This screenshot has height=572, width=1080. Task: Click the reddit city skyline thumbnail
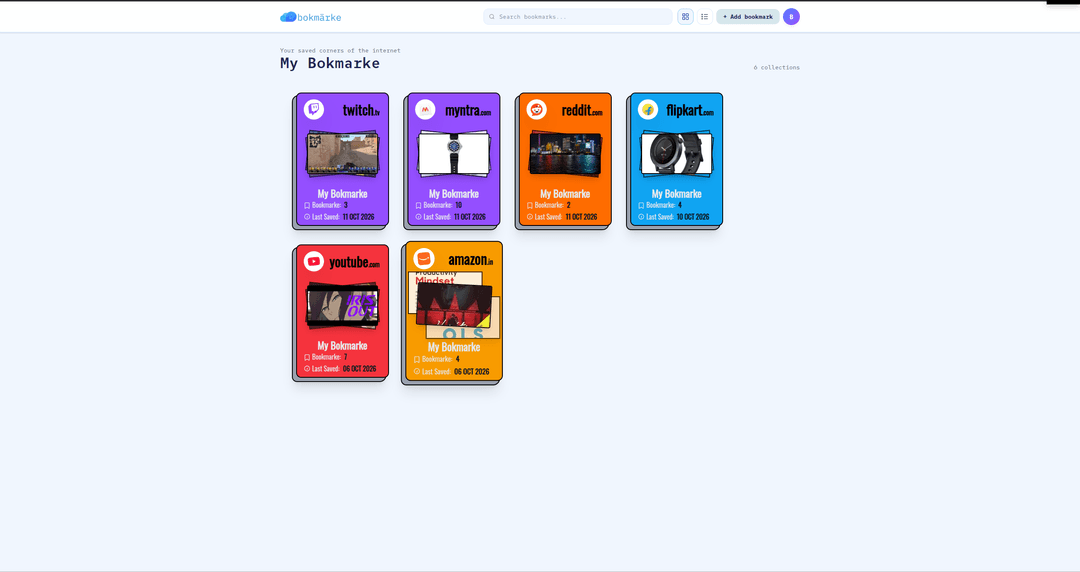click(565, 154)
